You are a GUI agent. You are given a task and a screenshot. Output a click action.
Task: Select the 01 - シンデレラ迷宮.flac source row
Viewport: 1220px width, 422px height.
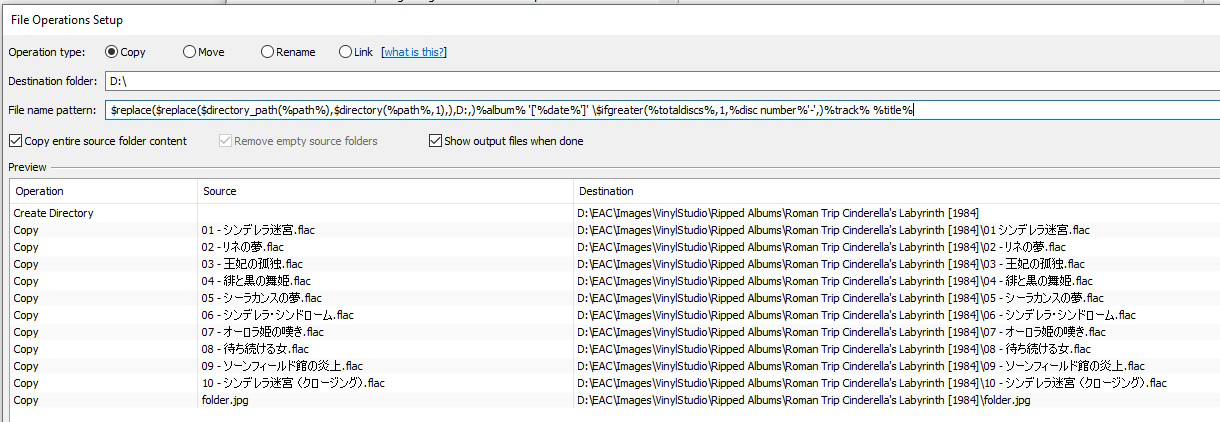(x=260, y=230)
